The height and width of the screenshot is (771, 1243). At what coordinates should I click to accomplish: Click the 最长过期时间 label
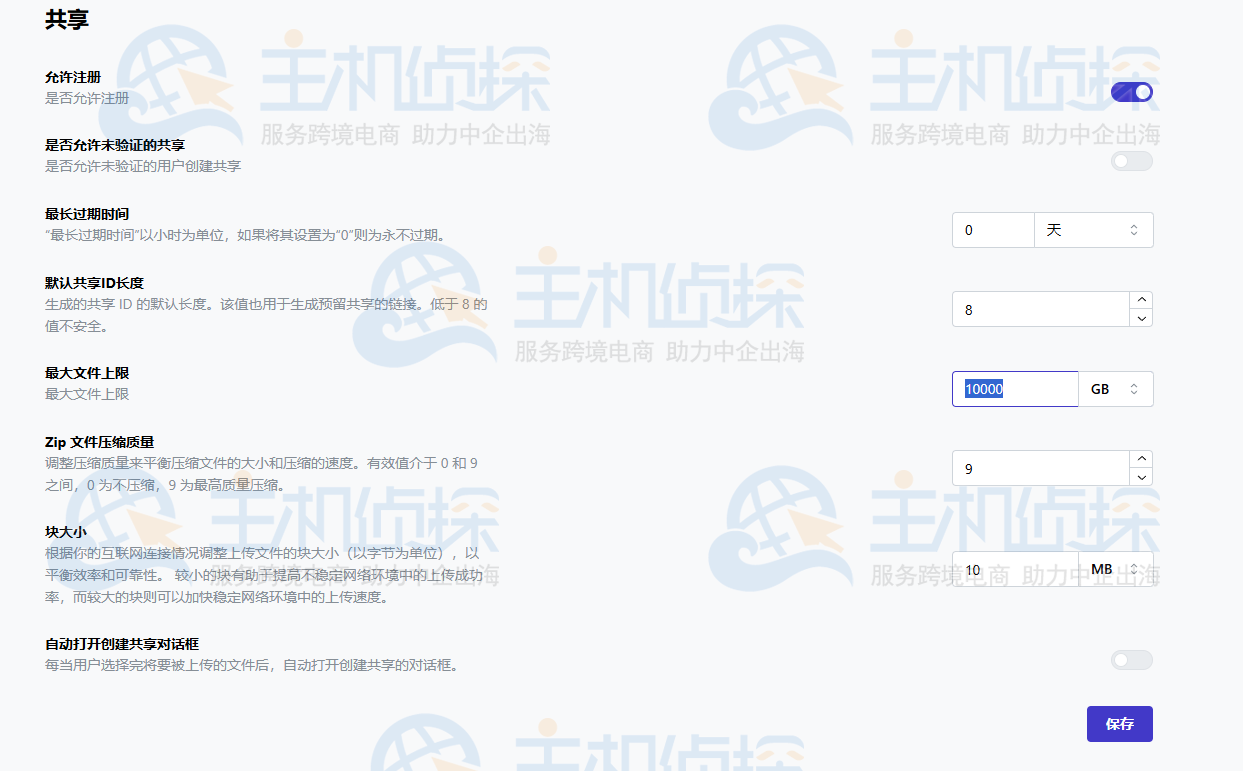tap(87, 214)
